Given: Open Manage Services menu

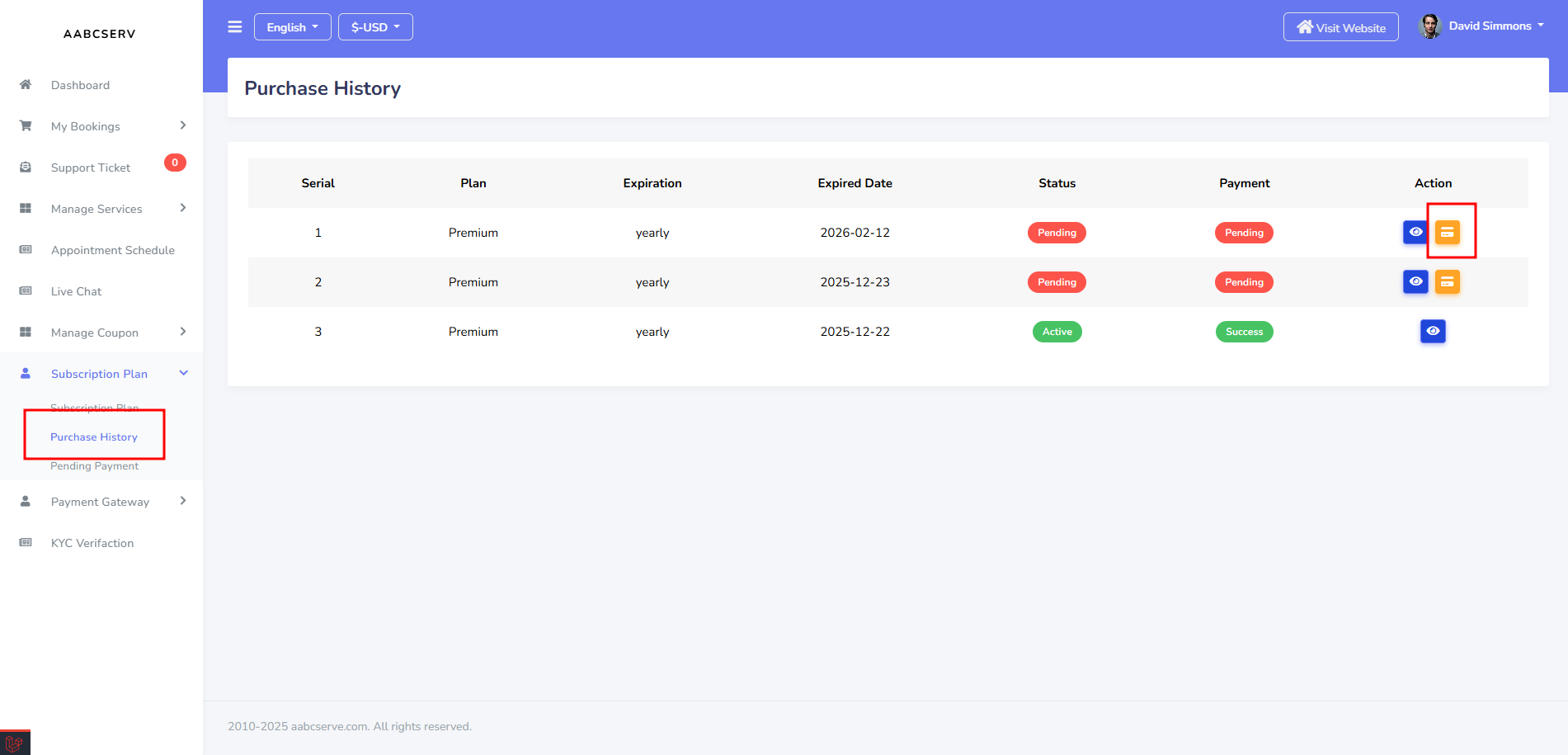Looking at the screenshot, I should click(97, 209).
